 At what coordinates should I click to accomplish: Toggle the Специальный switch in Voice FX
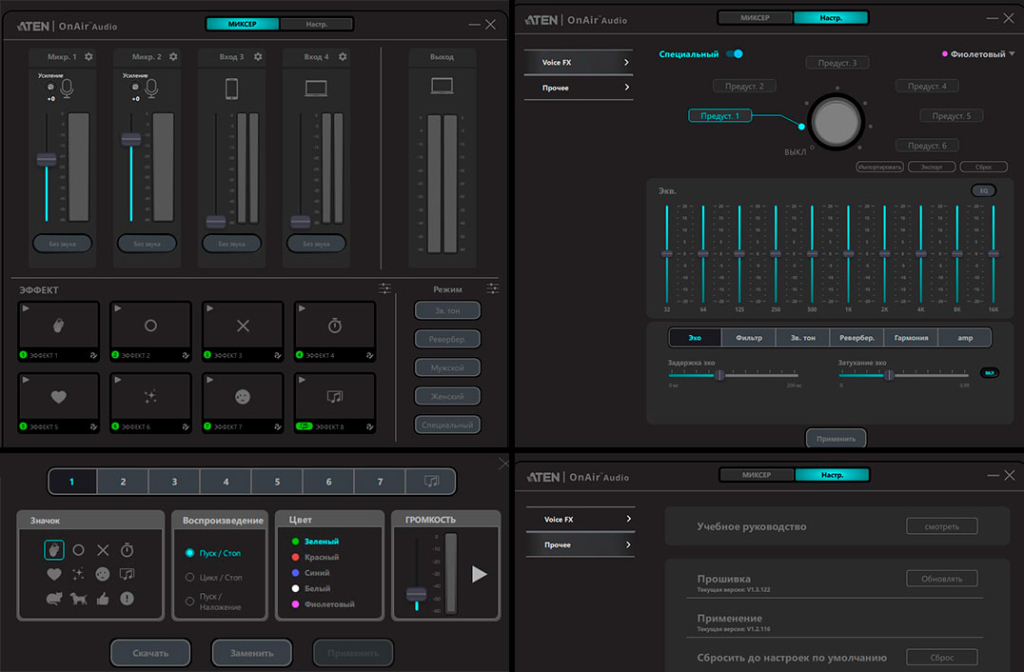click(735, 54)
